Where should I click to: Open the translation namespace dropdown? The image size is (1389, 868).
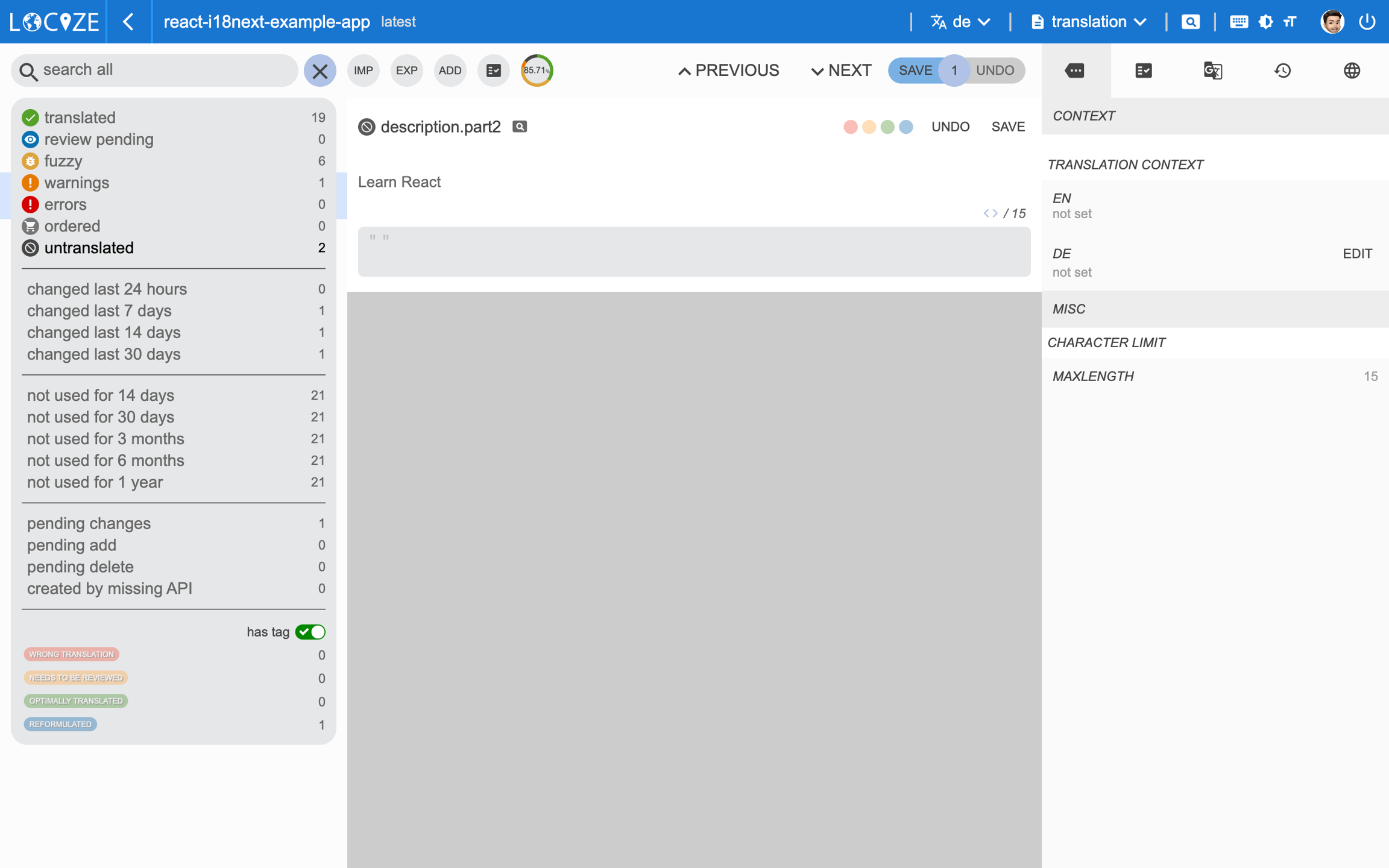(x=1089, y=22)
